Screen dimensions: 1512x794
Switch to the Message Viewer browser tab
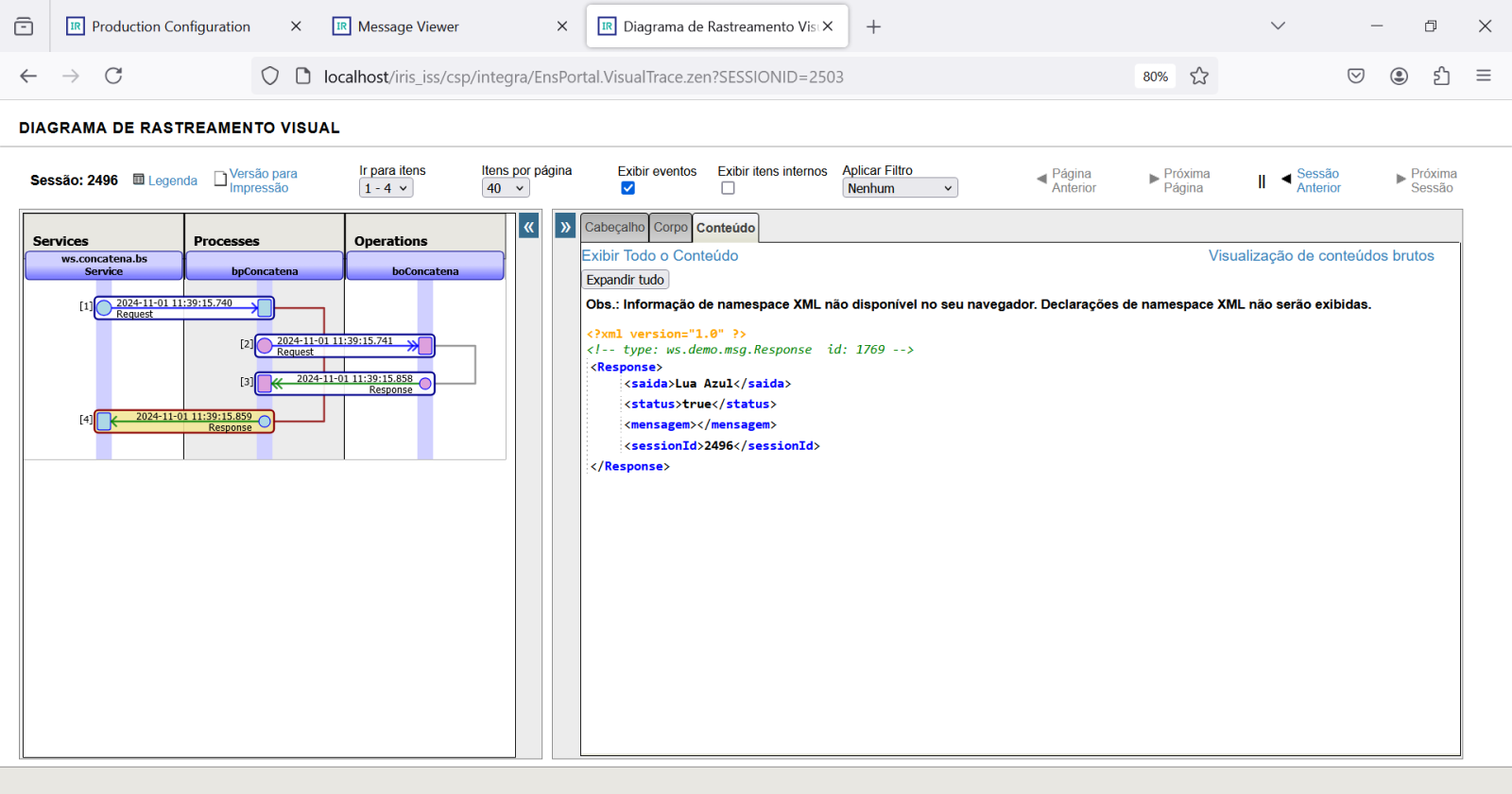pos(408,26)
